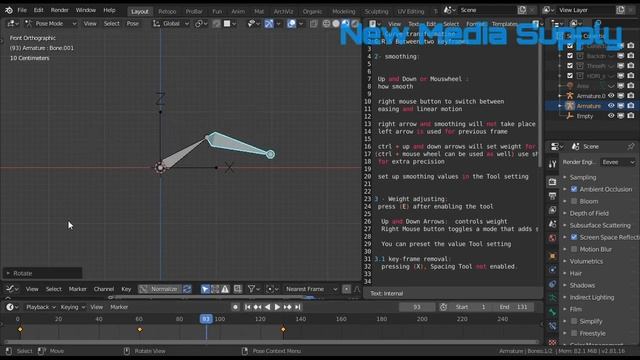Toggle the Screen Space Reflections checkbox
The image size is (640, 360).
tap(574, 237)
